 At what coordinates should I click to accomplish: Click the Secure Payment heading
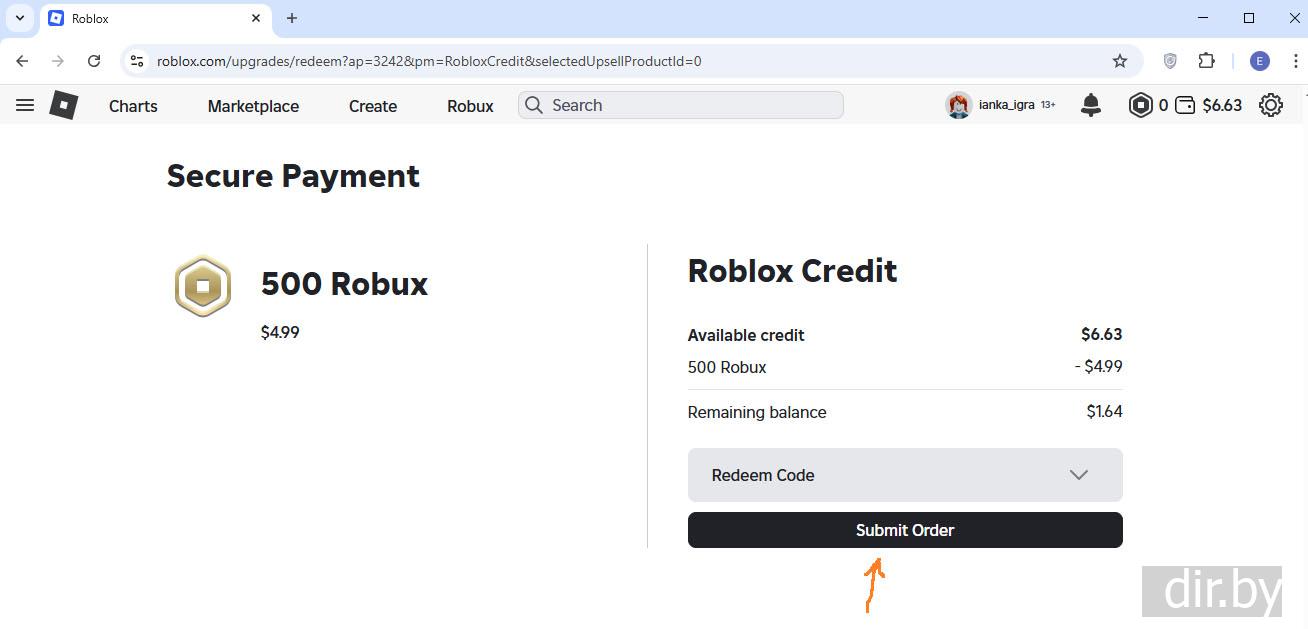coord(293,176)
